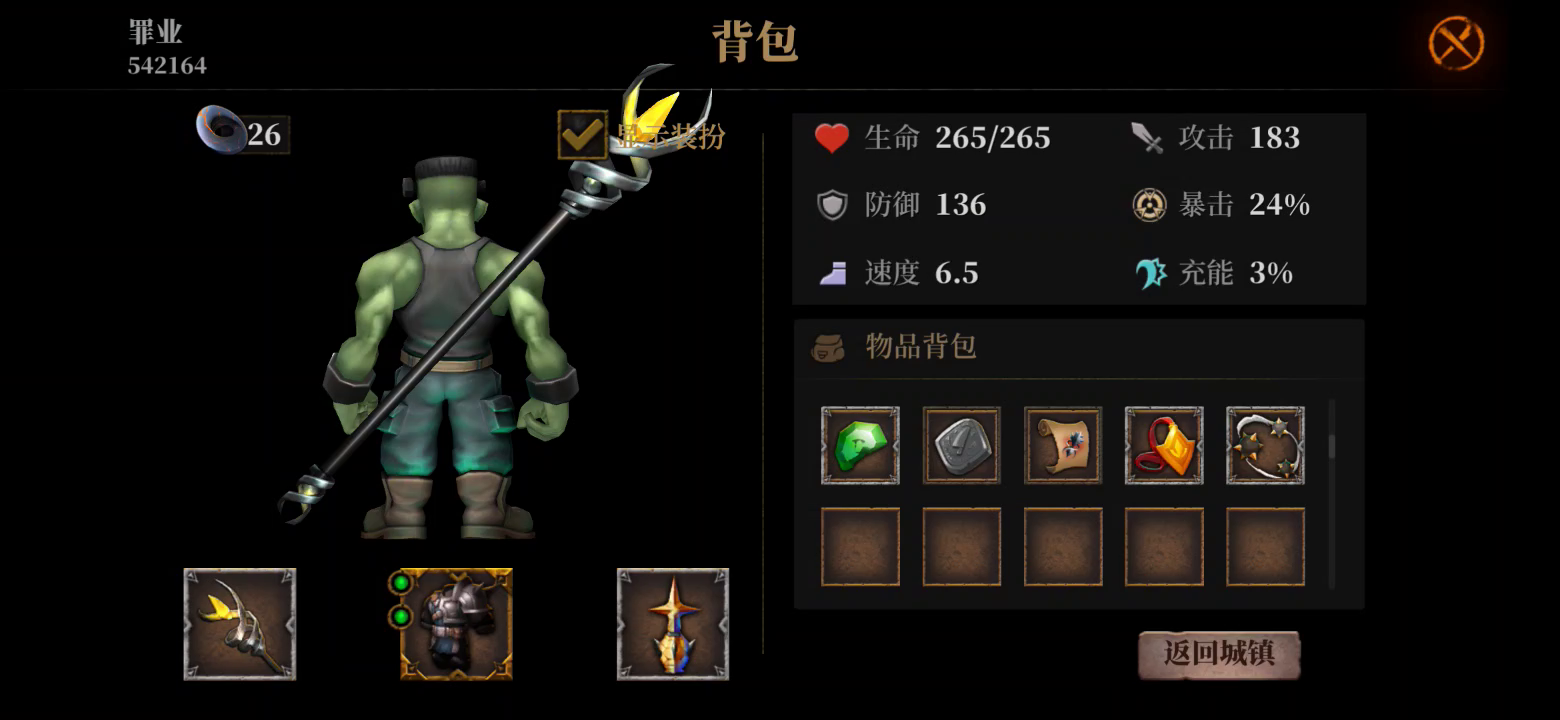Select the green gem item in backpack
The image size is (1560, 720).
(860, 445)
